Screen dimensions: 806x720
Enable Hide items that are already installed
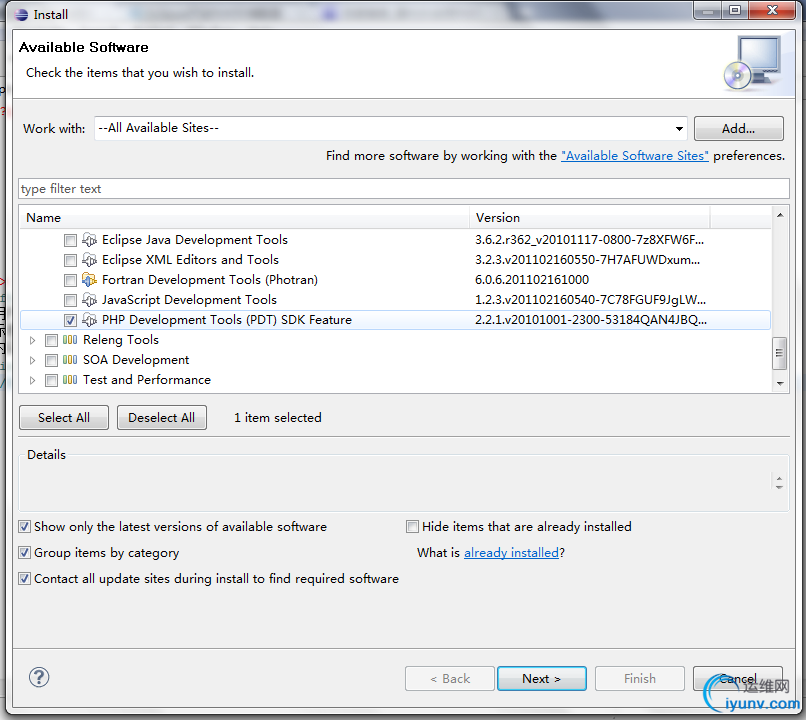tap(412, 527)
